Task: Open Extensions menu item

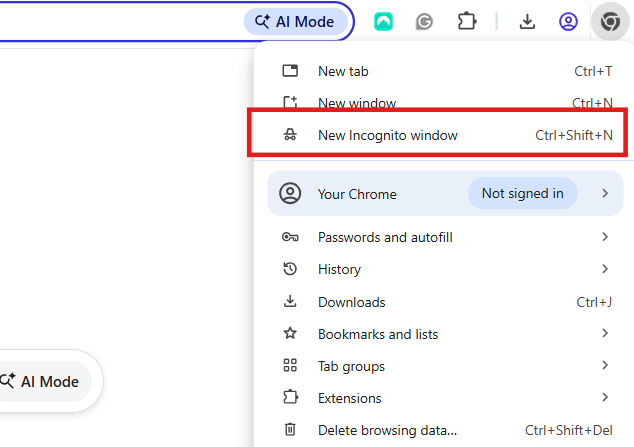Action: 444,398
